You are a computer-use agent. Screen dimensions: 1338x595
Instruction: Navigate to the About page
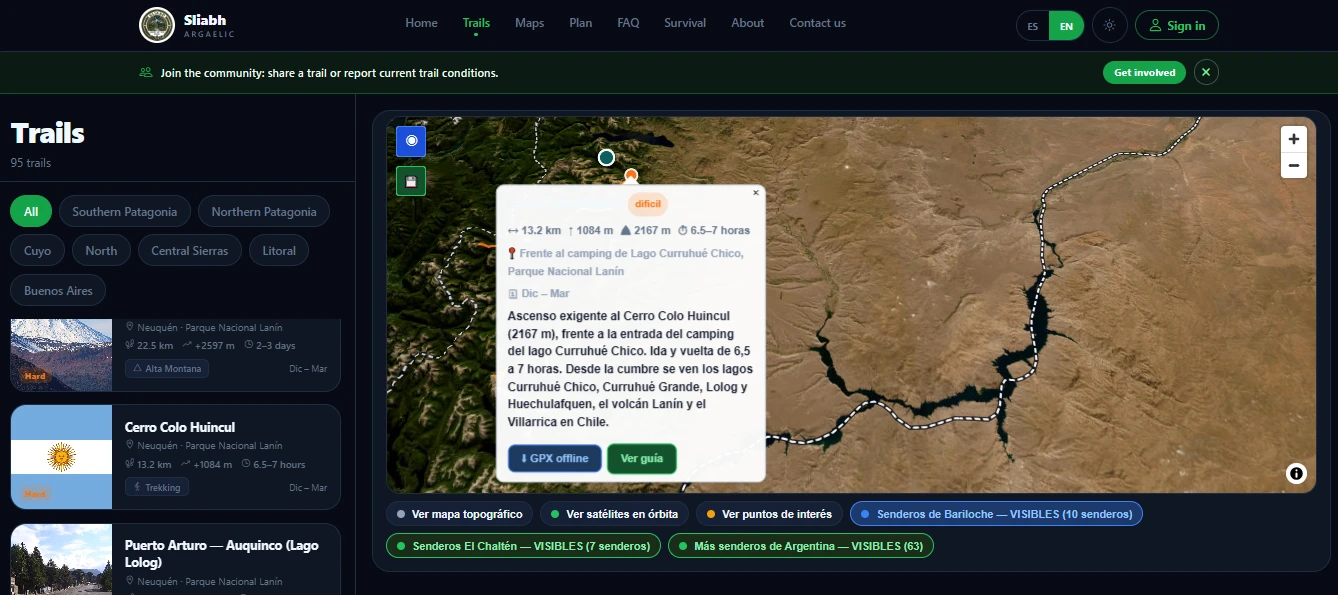[x=748, y=23]
